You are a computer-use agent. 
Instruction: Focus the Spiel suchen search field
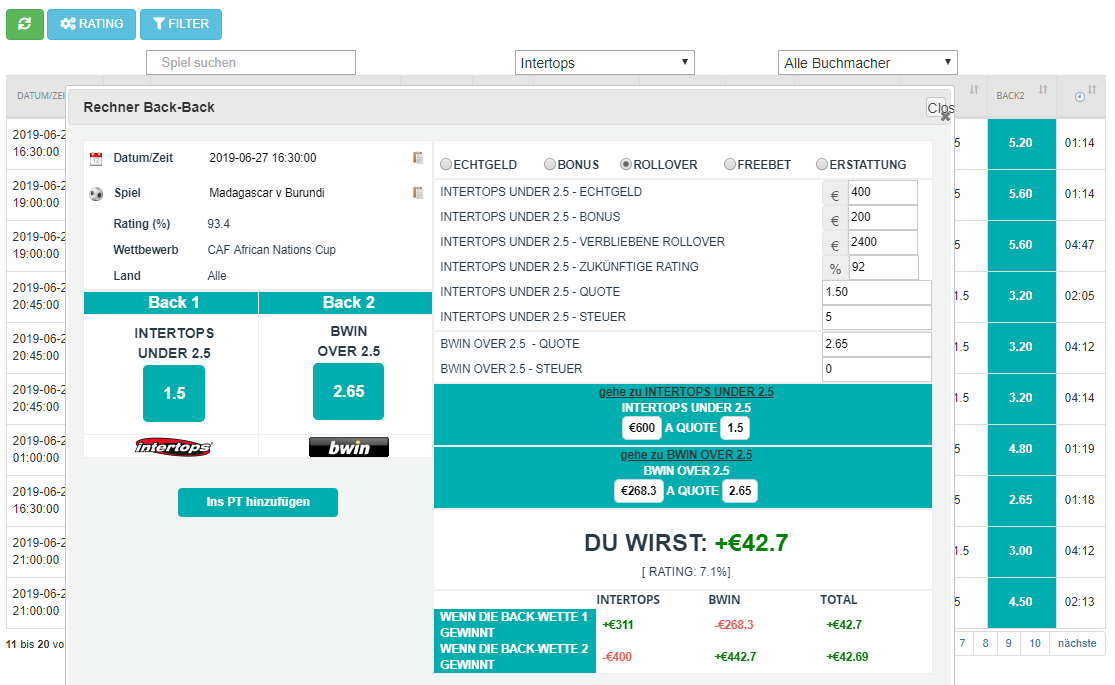[x=251, y=63]
